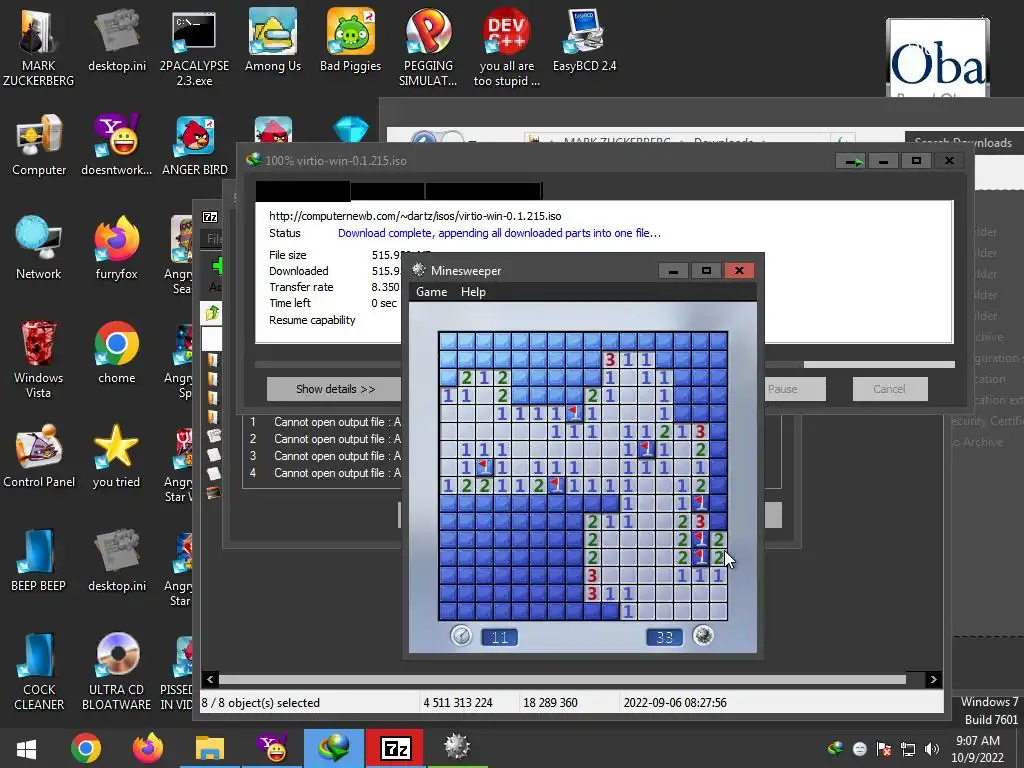The height and width of the screenshot is (768, 1024).
Task: Click Show details >> in download window
Action: pos(335,389)
